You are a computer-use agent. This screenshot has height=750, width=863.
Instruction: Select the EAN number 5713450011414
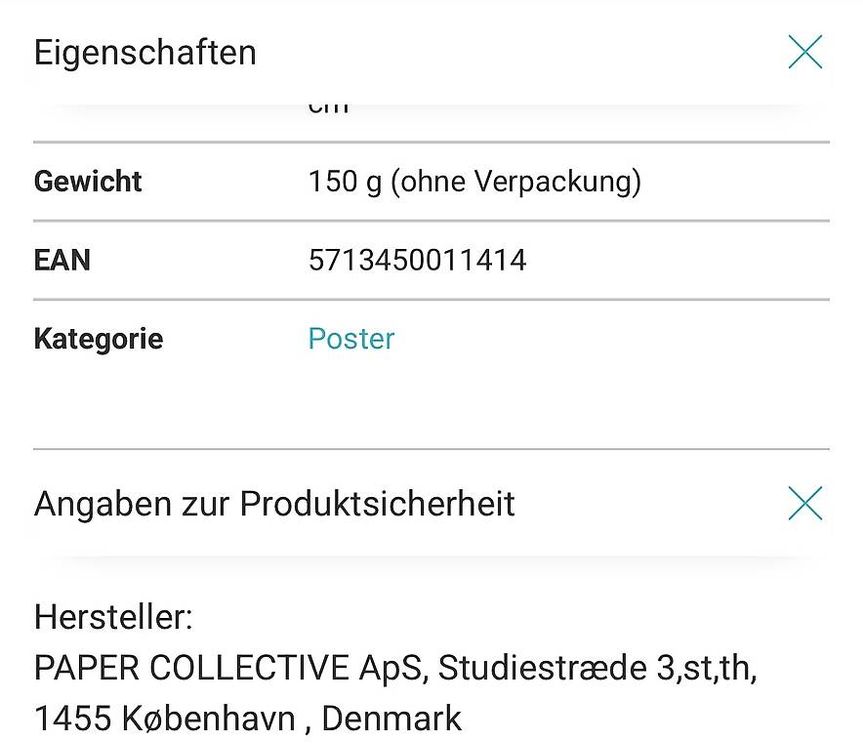pyautogui.click(x=417, y=260)
